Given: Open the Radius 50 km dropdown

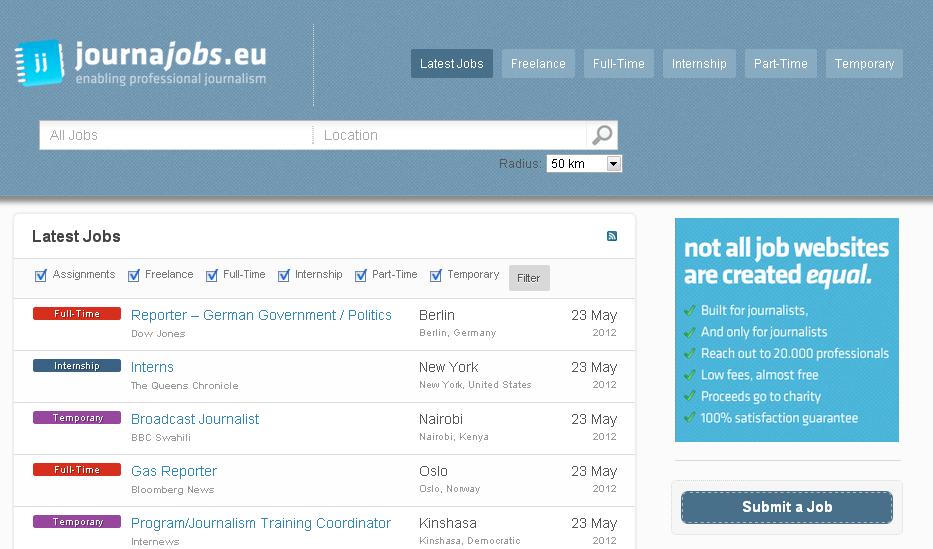Looking at the screenshot, I should [584, 164].
